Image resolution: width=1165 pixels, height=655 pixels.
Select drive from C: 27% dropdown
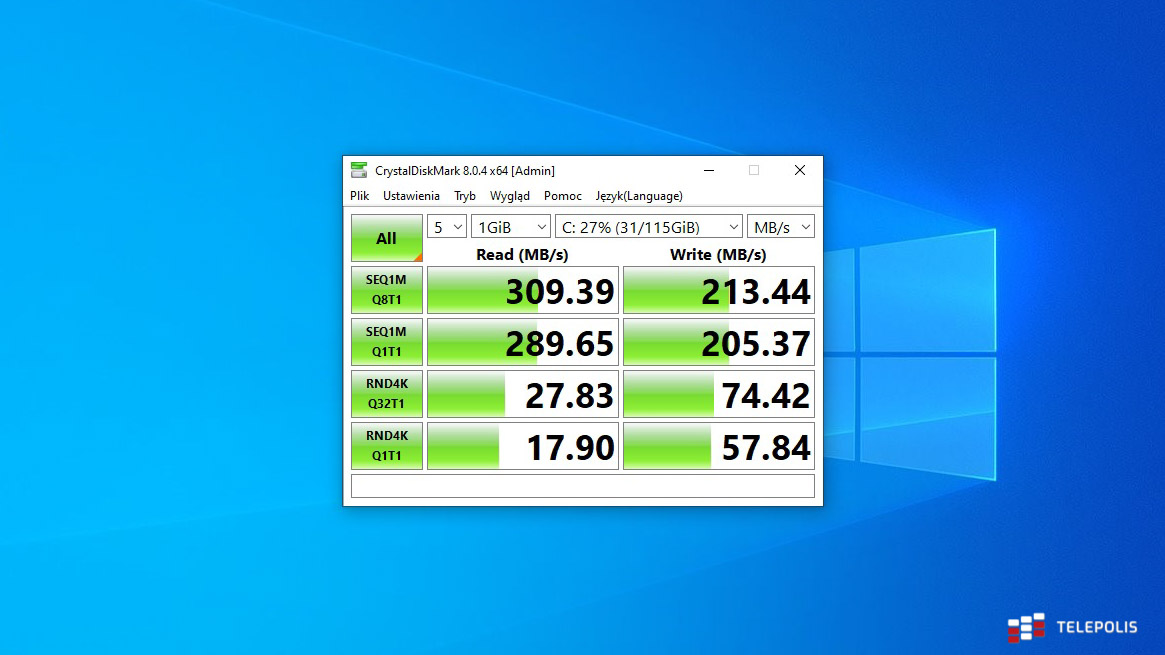point(648,227)
